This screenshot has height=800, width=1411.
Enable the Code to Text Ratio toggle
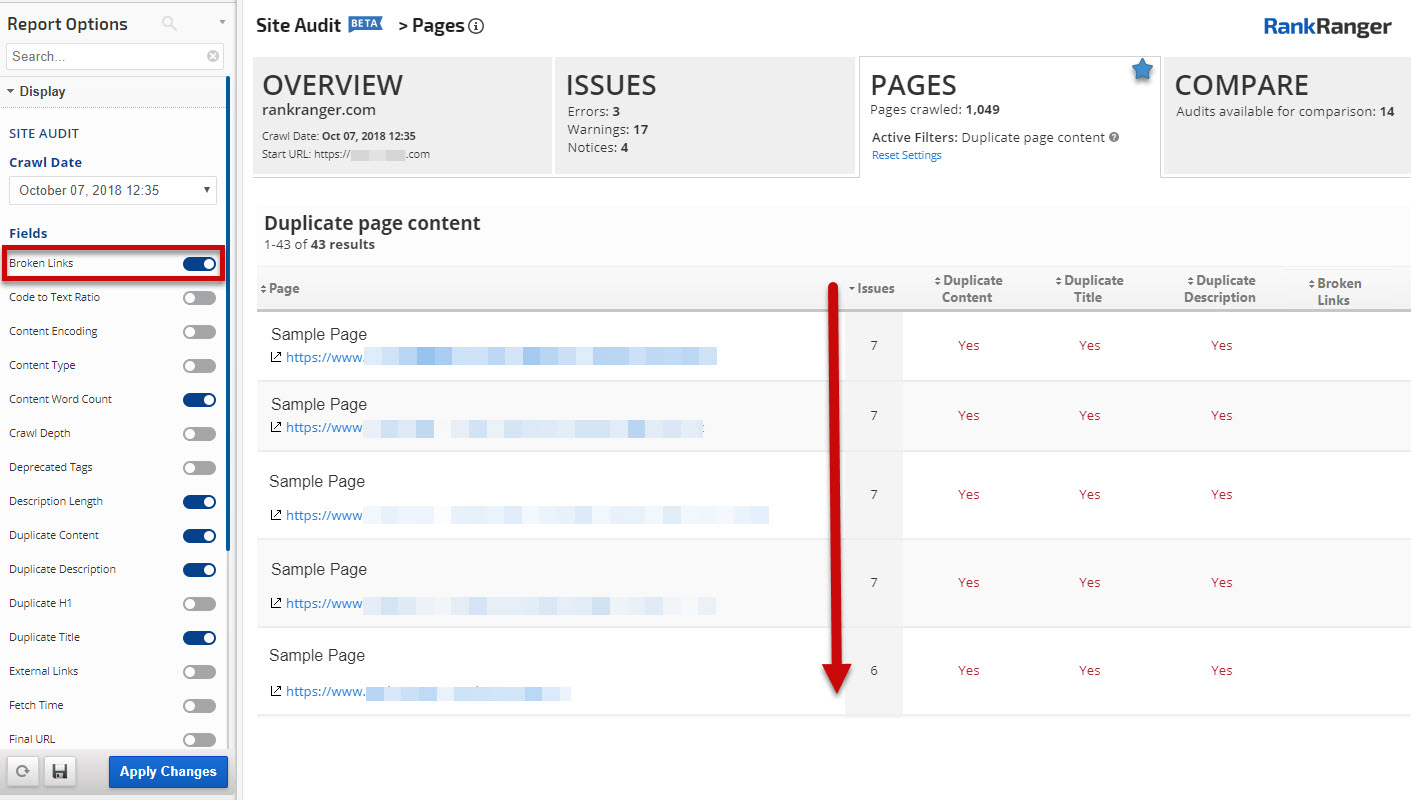point(199,298)
